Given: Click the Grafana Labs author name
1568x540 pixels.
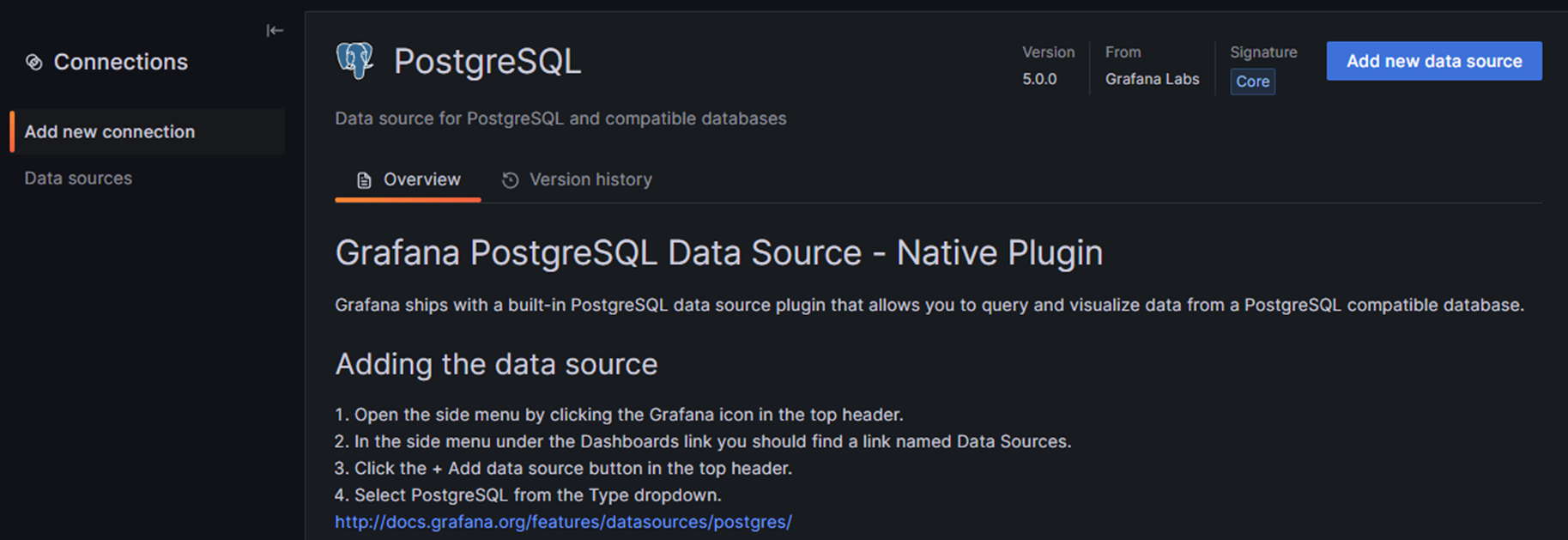Looking at the screenshot, I should [1152, 79].
